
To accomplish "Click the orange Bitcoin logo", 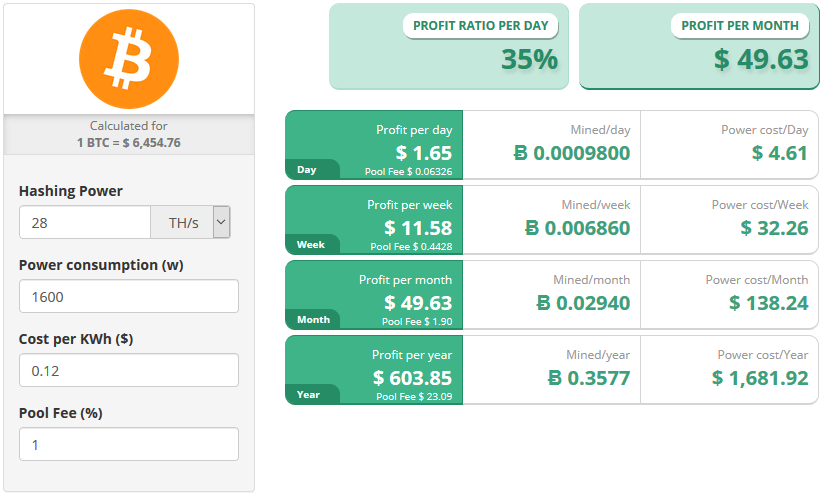I will click(x=128, y=58).
